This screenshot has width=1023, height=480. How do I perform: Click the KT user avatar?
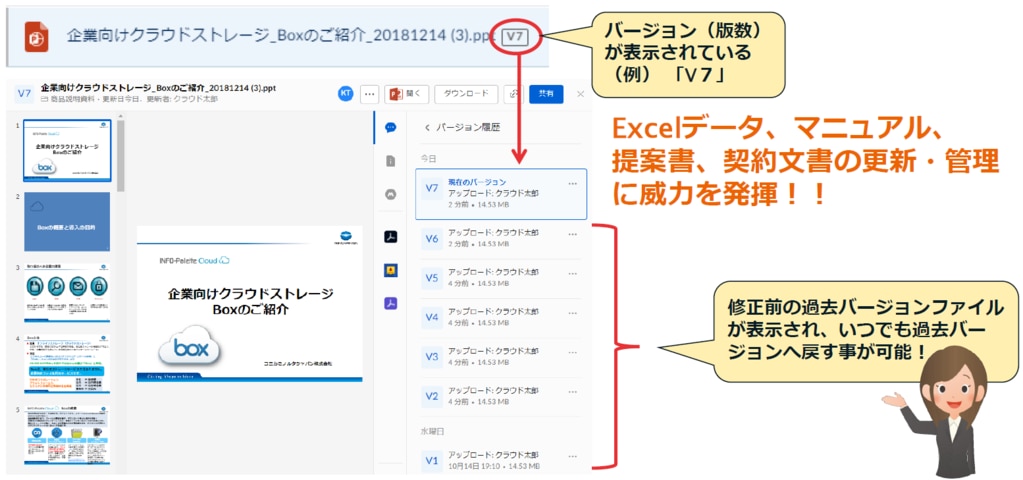346,94
